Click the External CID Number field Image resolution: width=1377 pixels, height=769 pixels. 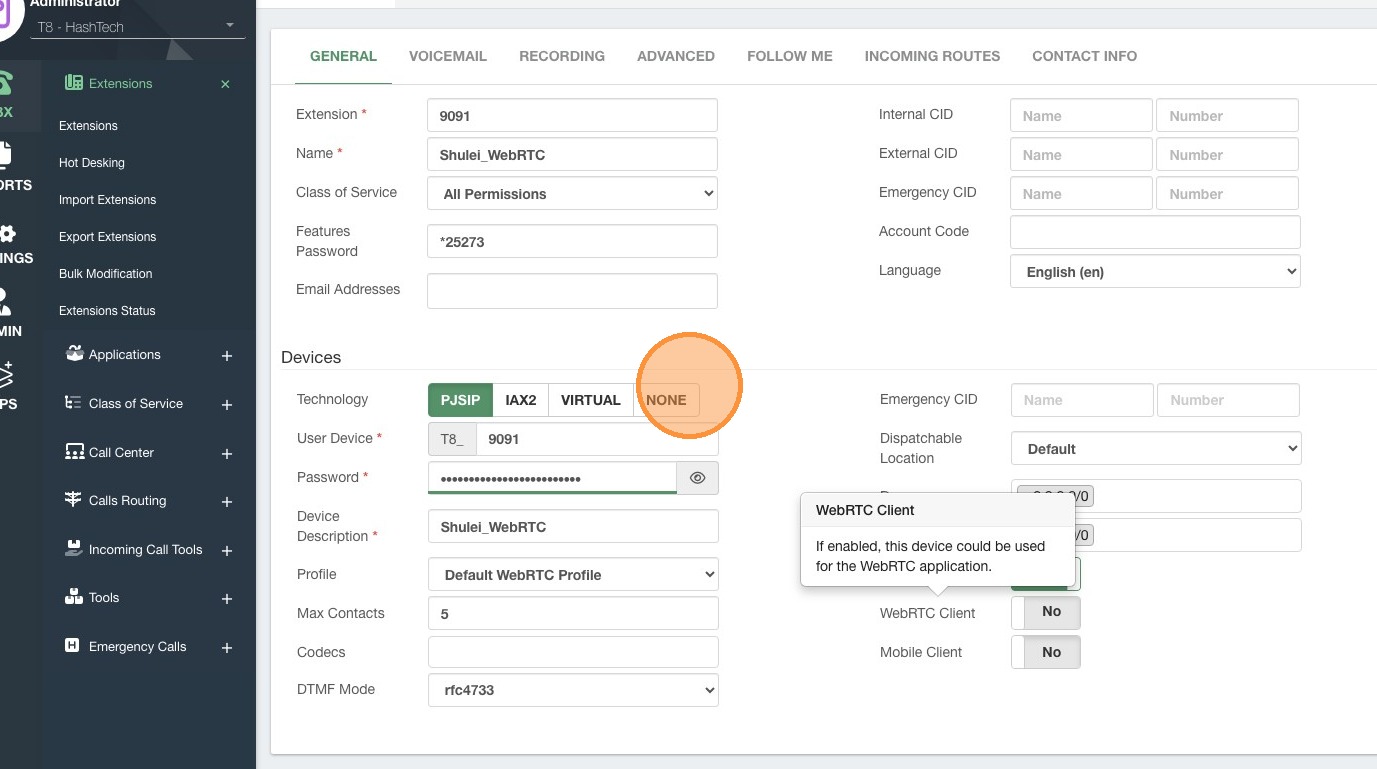(x=1227, y=154)
